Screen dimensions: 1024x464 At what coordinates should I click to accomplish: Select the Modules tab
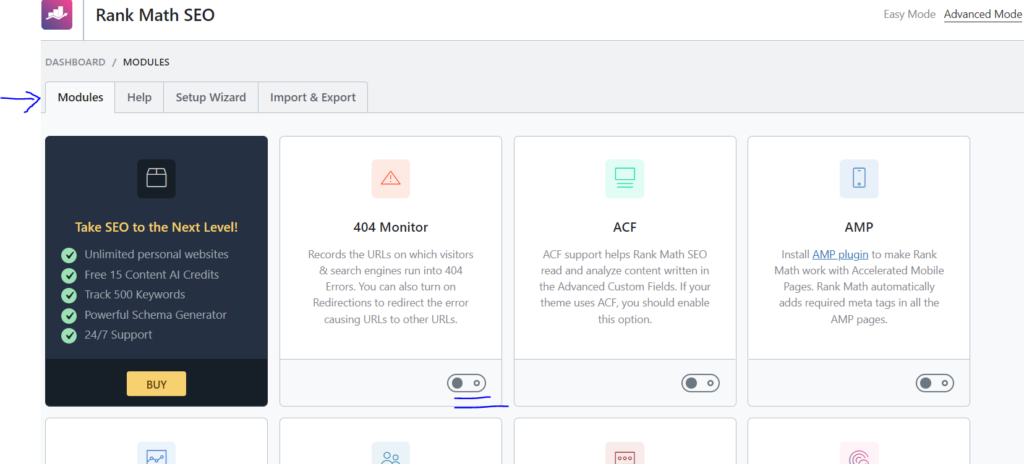80,97
